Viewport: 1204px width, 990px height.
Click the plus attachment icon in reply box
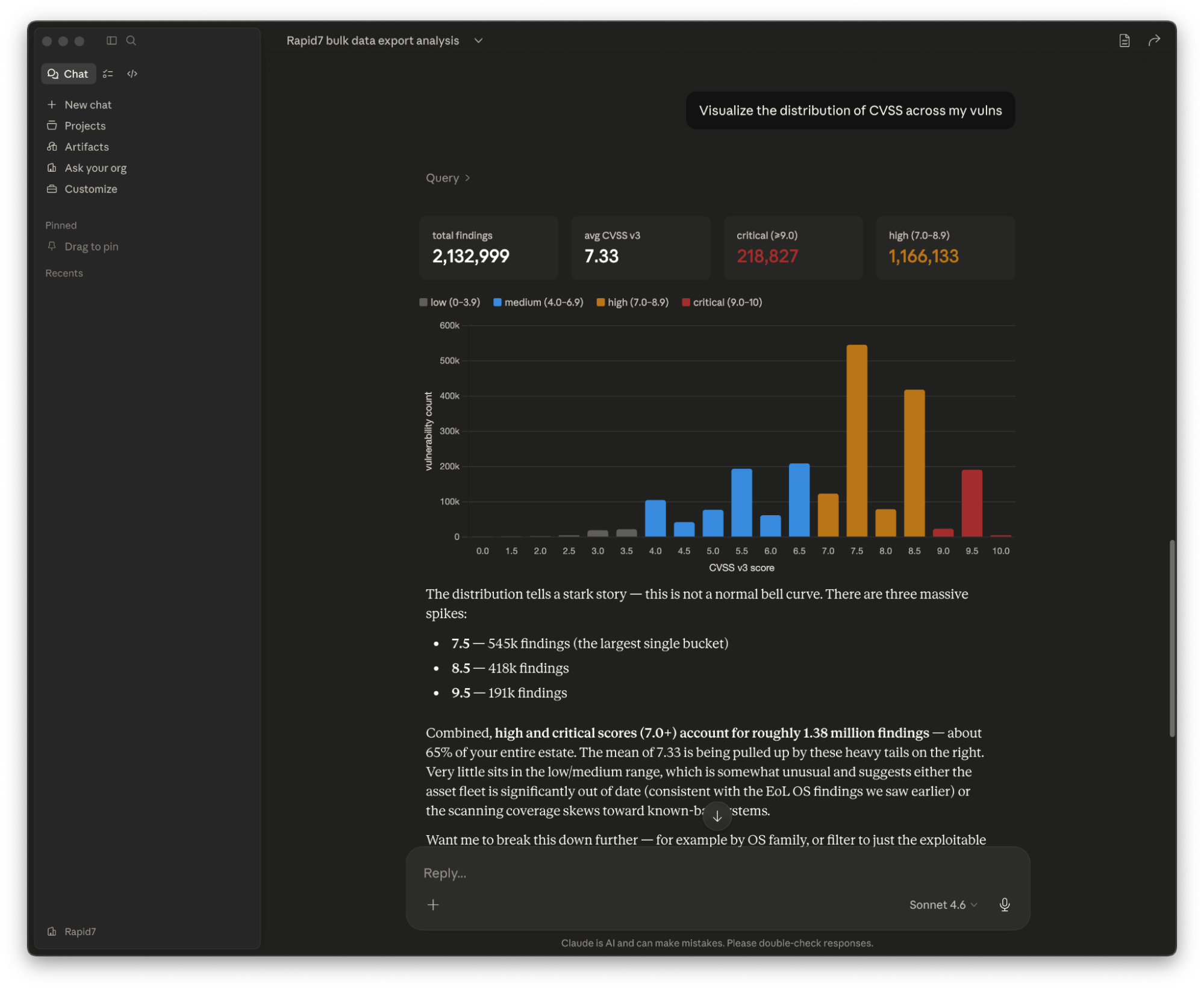433,904
